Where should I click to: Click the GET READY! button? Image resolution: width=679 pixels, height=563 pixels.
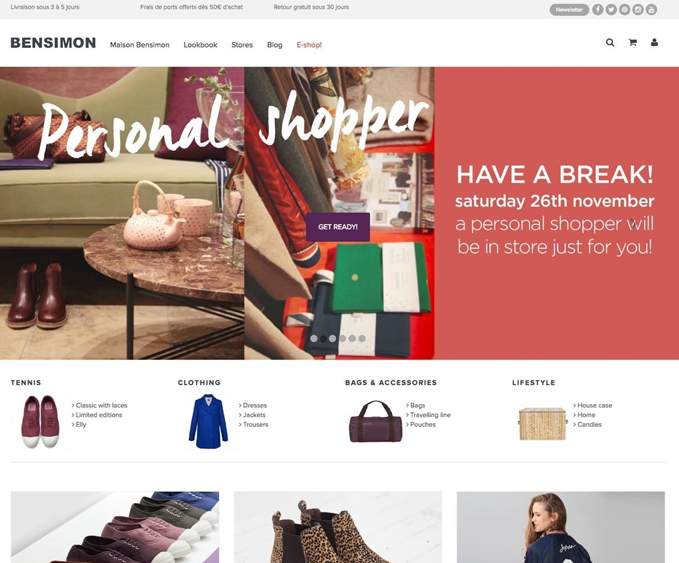click(338, 227)
